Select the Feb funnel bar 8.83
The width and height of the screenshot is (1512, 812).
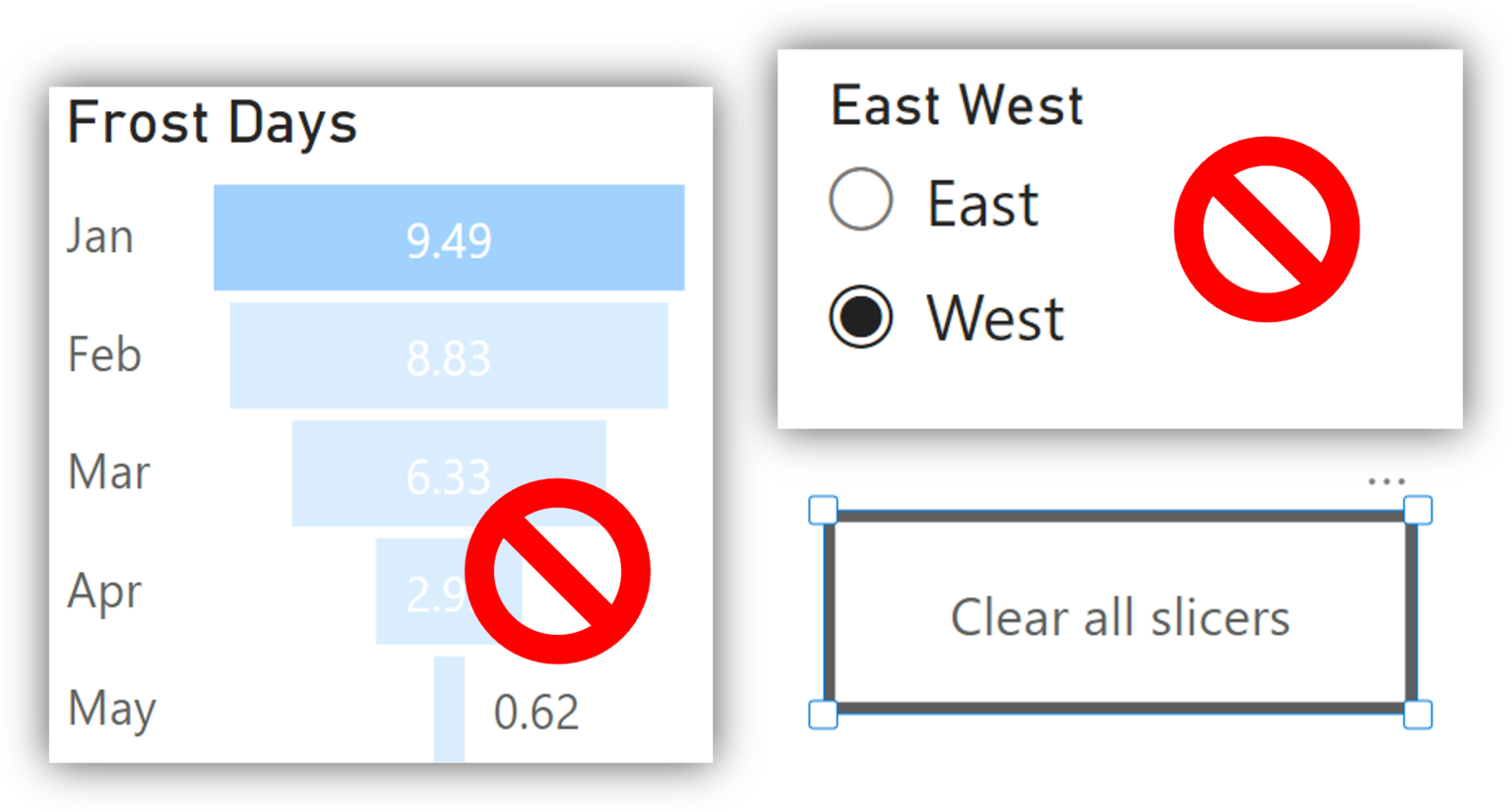coord(449,355)
